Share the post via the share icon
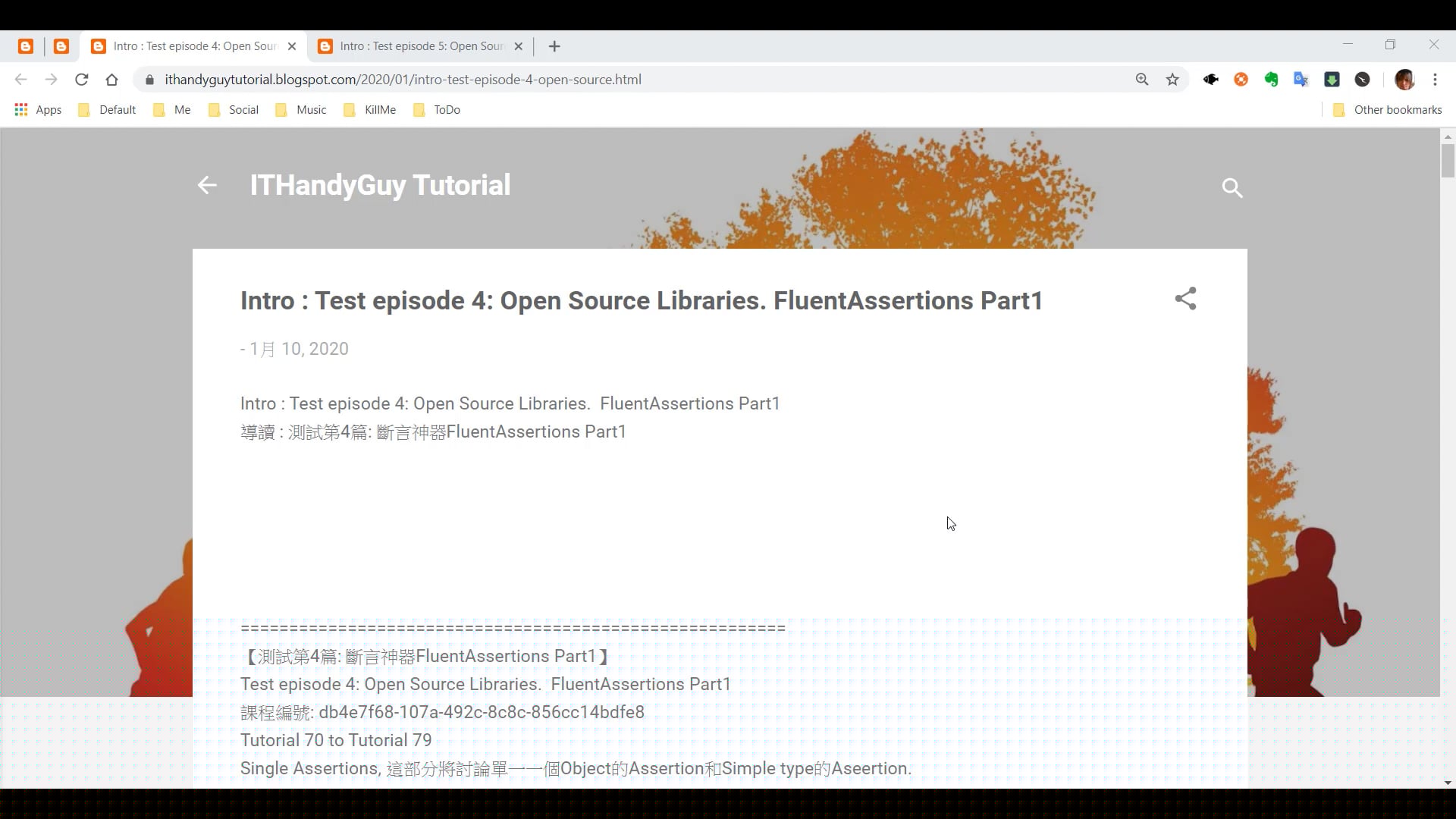 point(1185,299)
